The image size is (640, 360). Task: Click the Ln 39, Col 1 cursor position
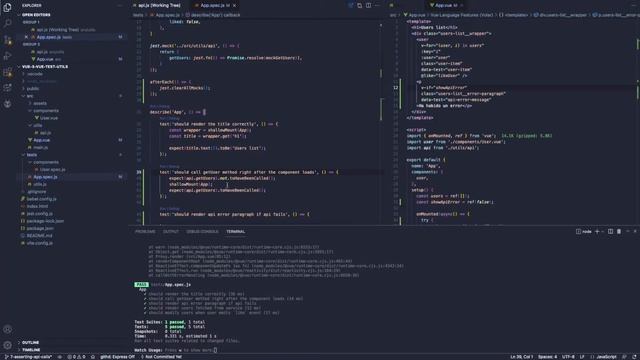pos(521,357)
